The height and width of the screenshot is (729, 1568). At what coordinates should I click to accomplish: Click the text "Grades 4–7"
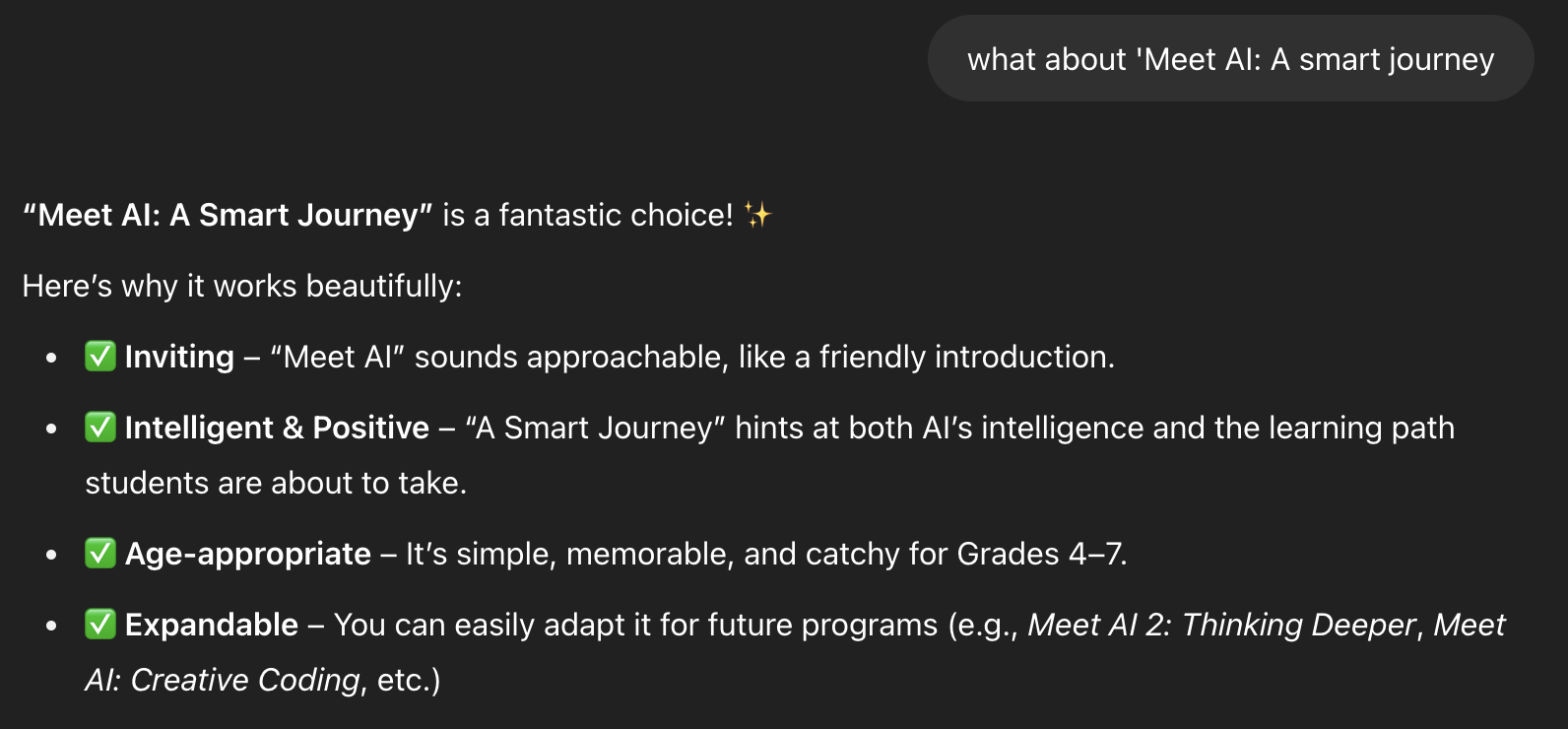tap(1040, 554)
